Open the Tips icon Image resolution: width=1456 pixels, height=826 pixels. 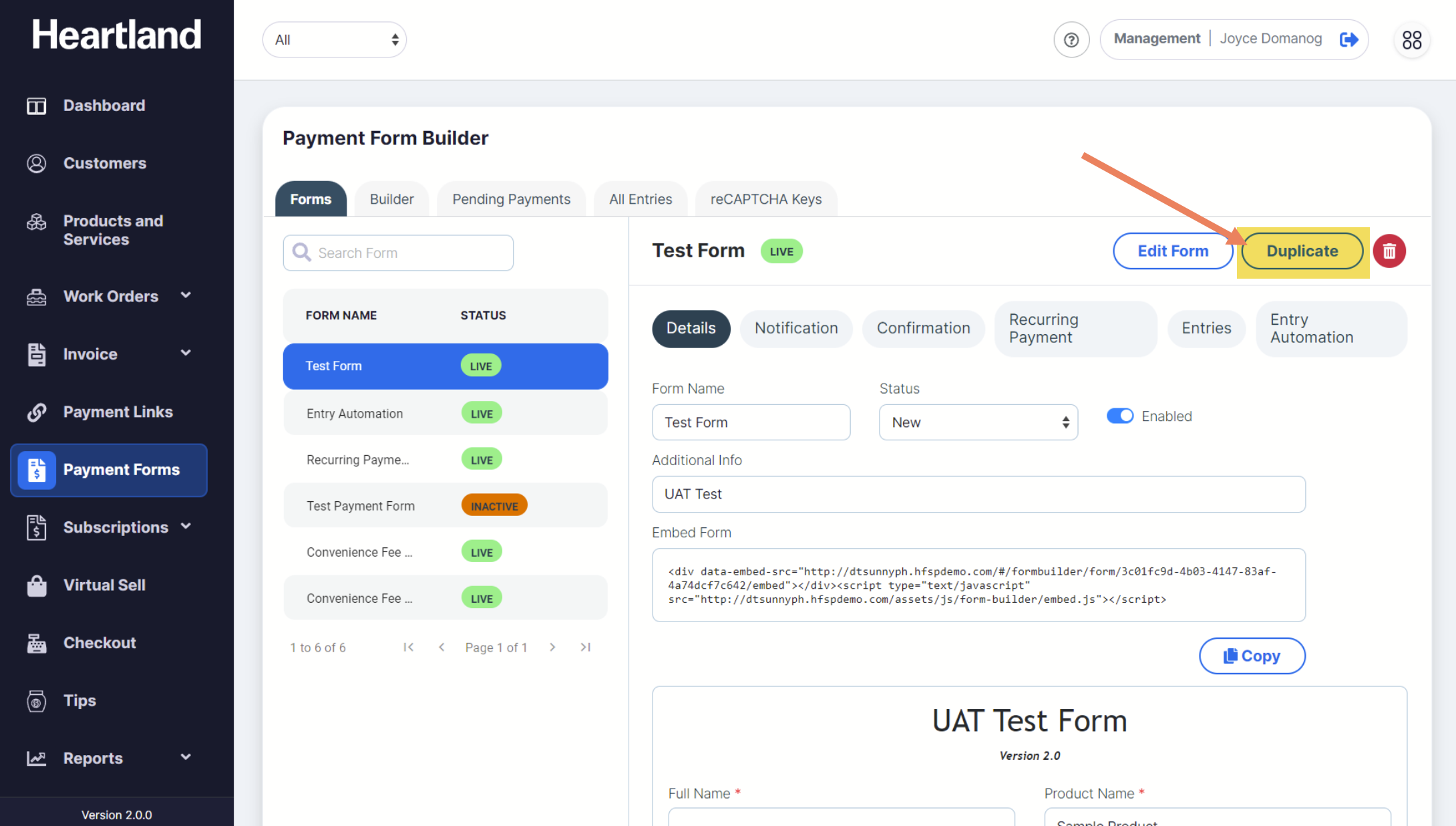click(x=36, y=701)
